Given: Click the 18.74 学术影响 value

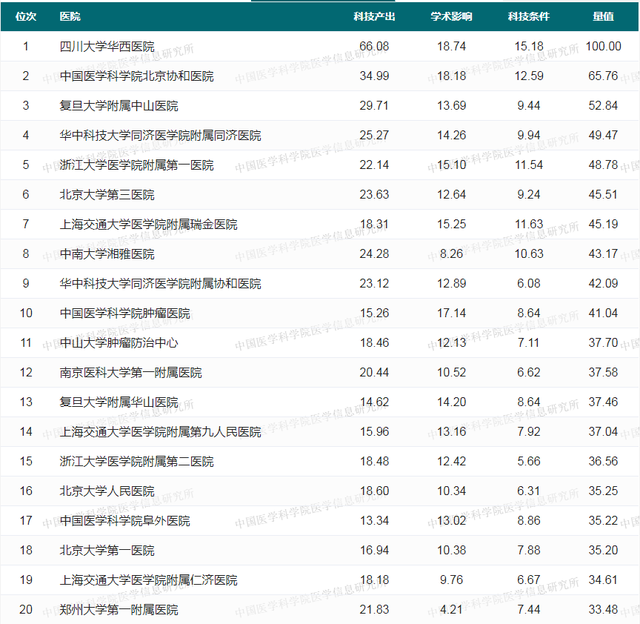Looking at the screenshot, I should [451, 47].
